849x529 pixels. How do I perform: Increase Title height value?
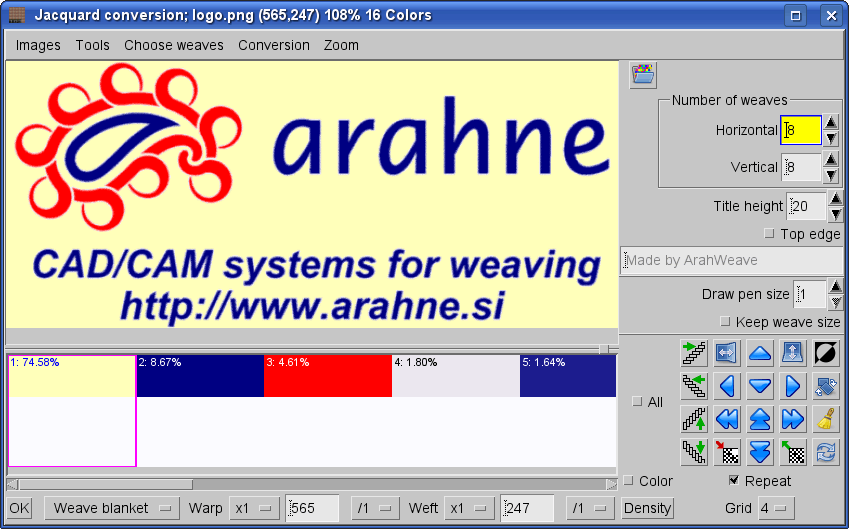[x=835, y=199]
